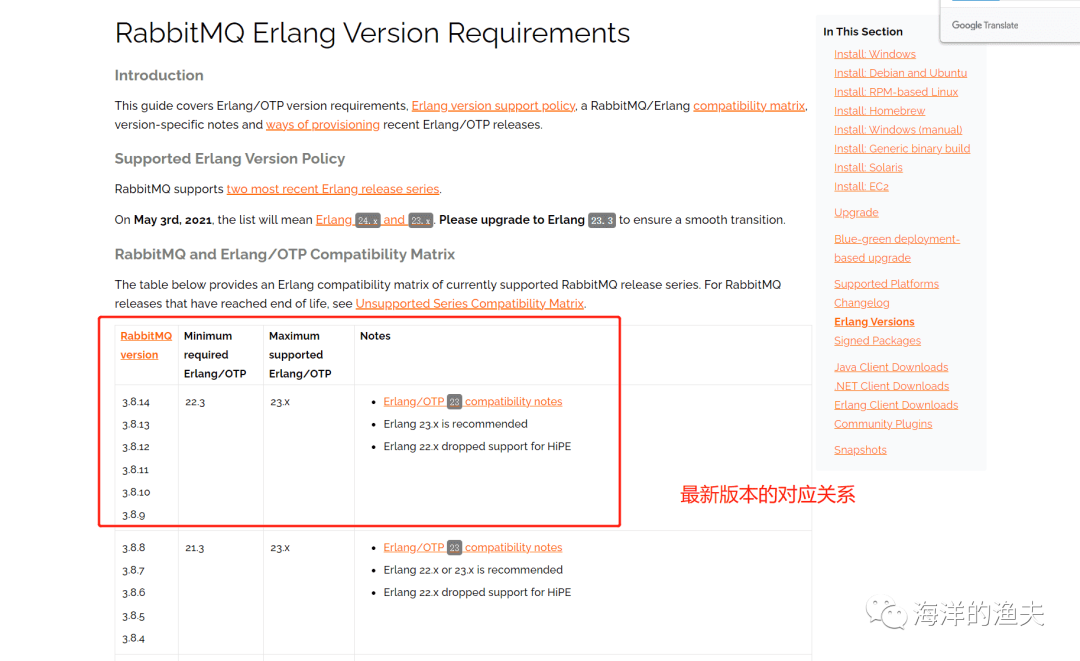
Task: Click the Introduction heading
Action: click(x=159, y=75)
